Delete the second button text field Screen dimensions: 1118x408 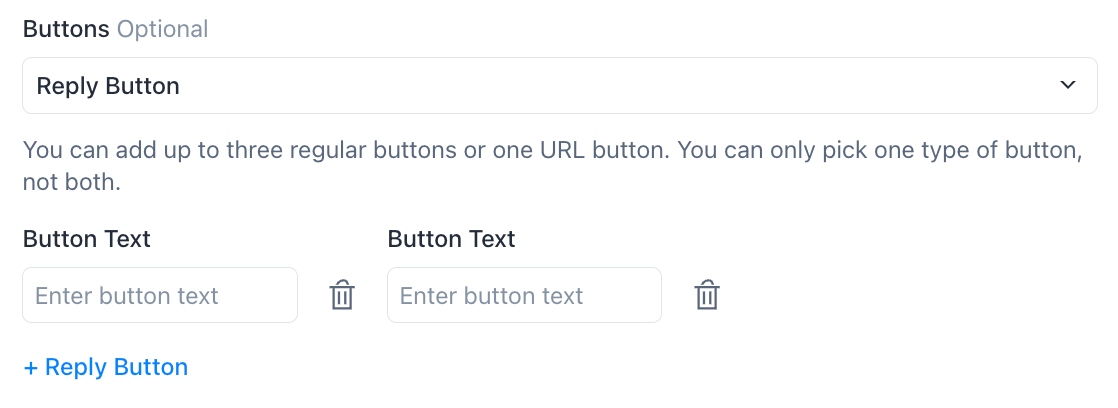click(x=707, y=296)
